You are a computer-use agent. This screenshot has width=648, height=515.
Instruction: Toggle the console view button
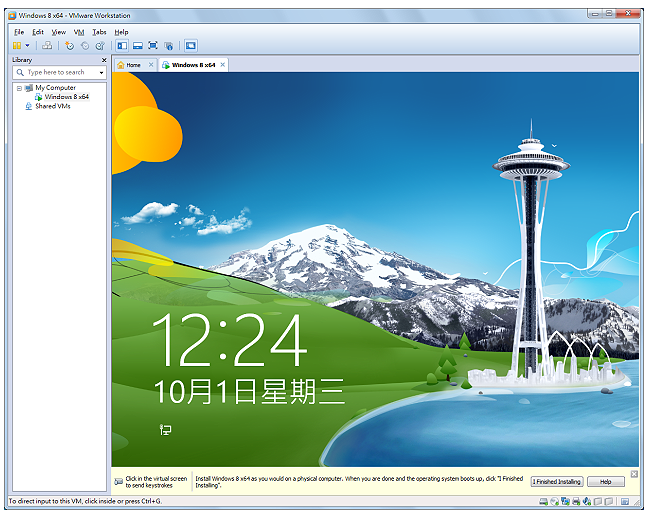tap(191, 45)
